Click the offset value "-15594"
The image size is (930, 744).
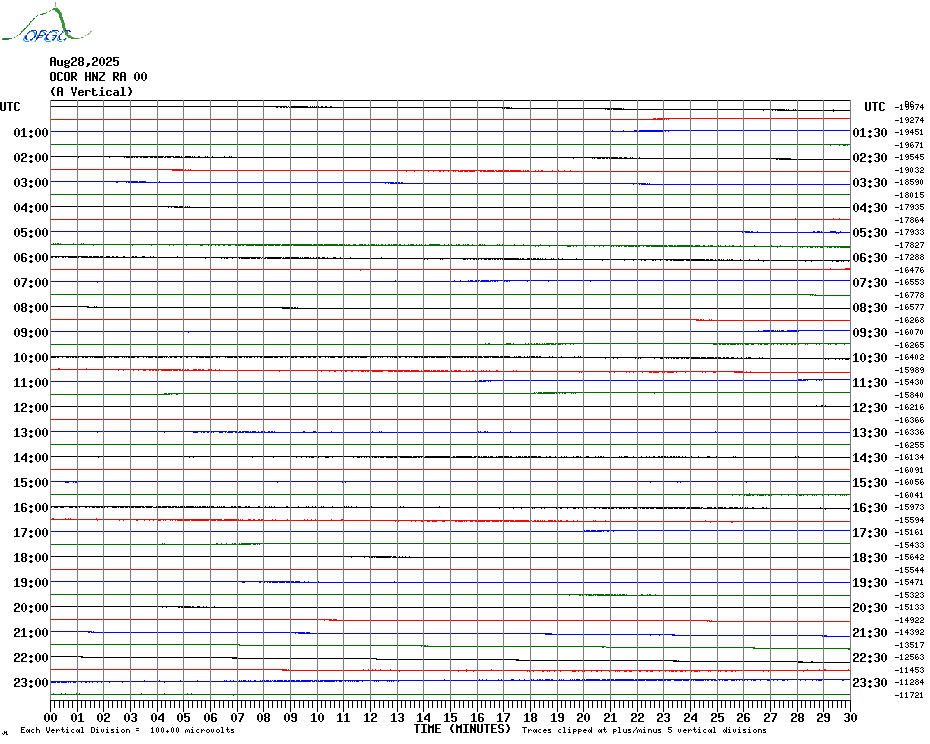pyautogui.click(x=909, y=520)
